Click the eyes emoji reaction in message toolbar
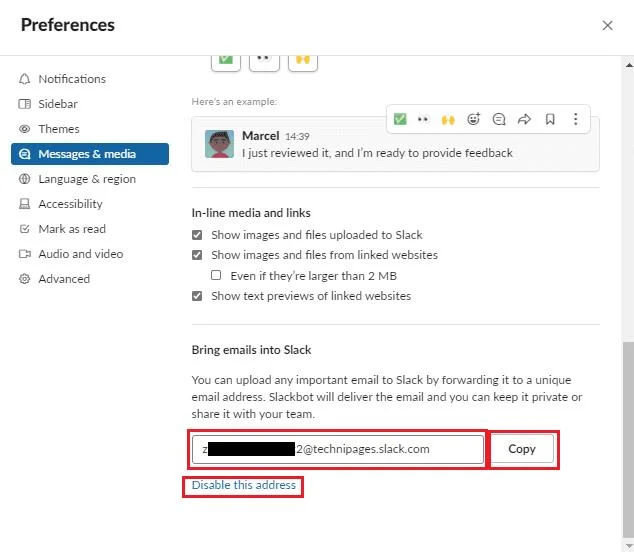 (x=423, y=119)
